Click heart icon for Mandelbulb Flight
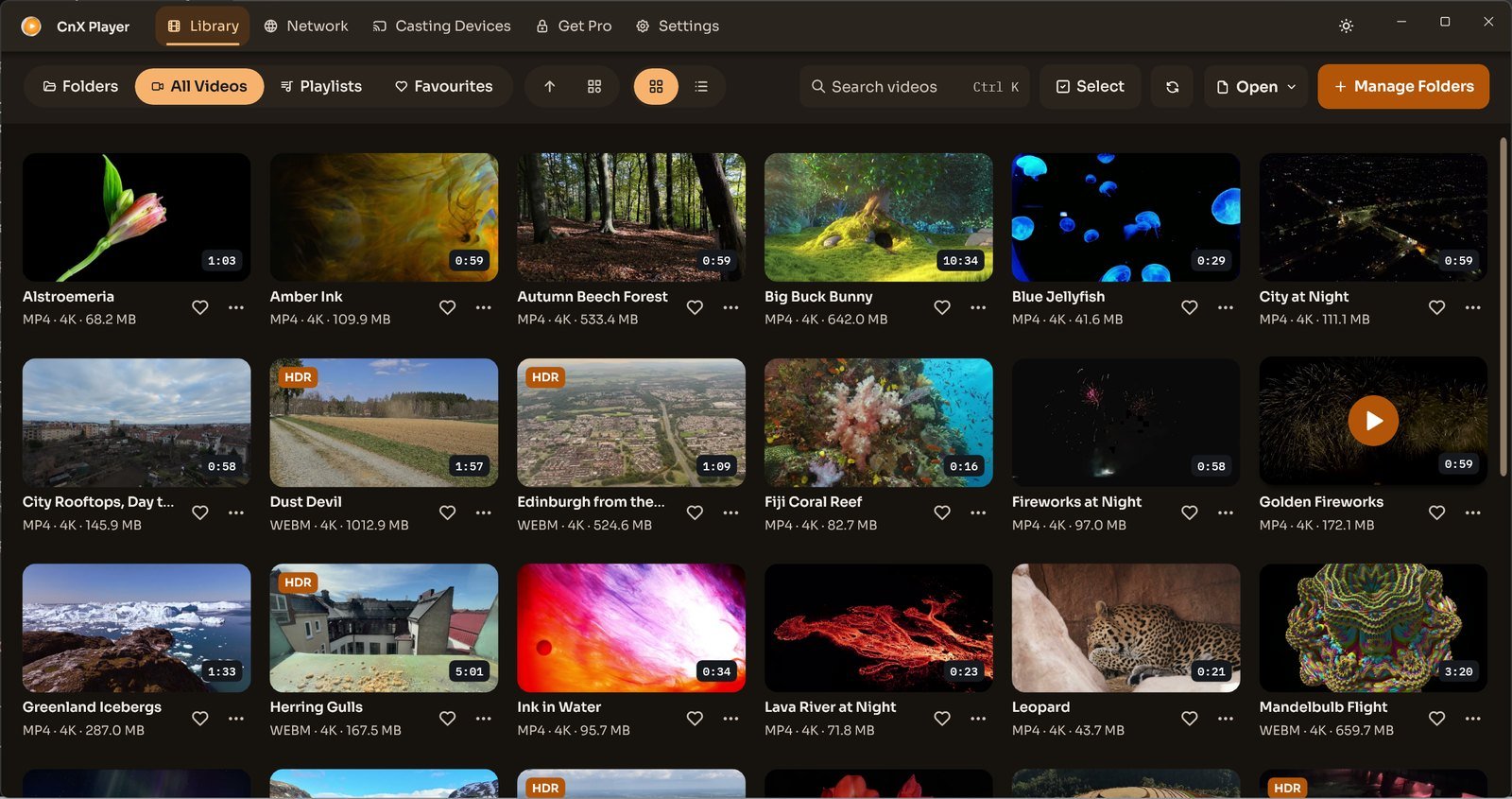The image size is (1512, 799). pyautogui.click(x=1437, y=719)
